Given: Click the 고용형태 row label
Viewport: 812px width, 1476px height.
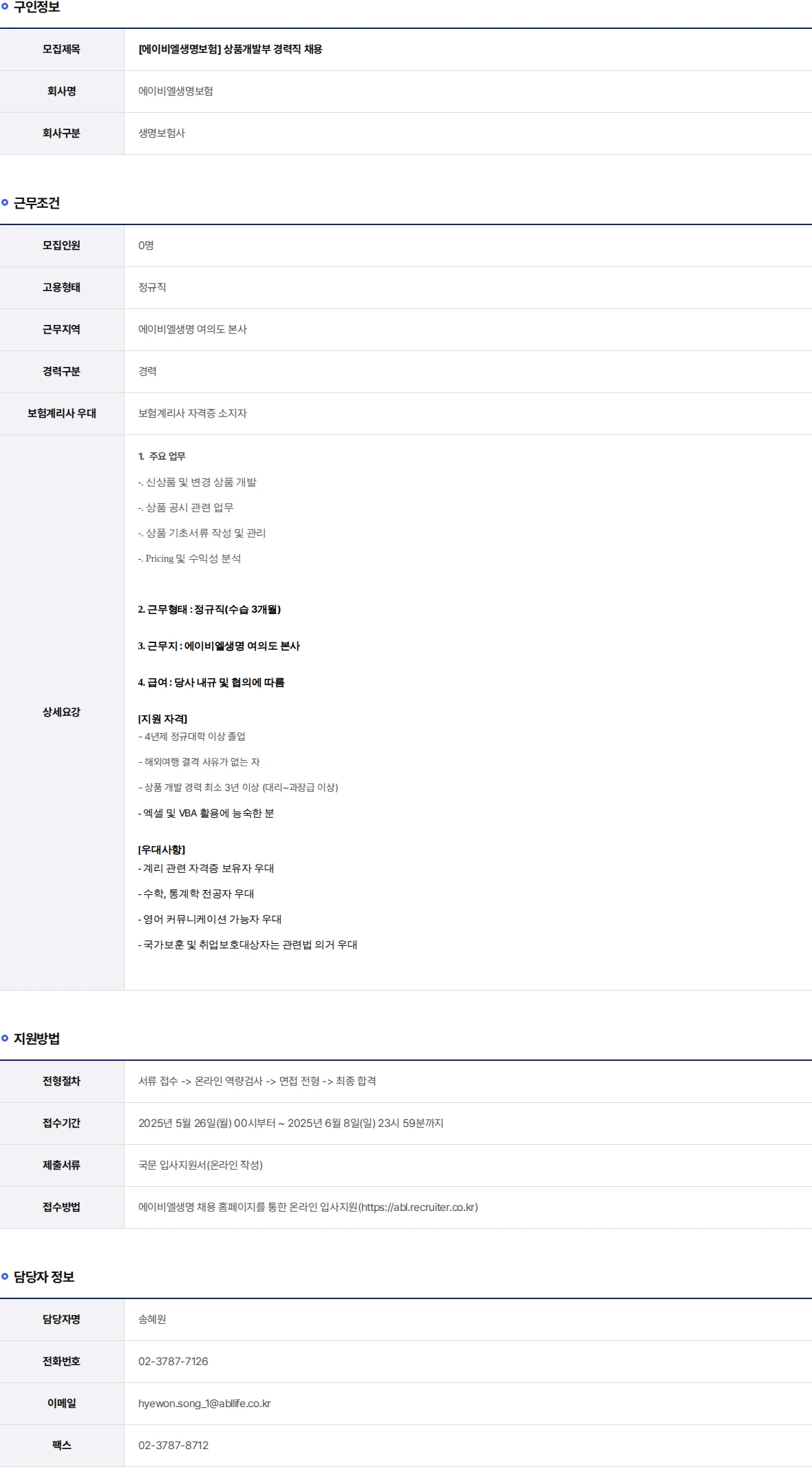Looking at the screenshot, I should [x=61, y=288].
